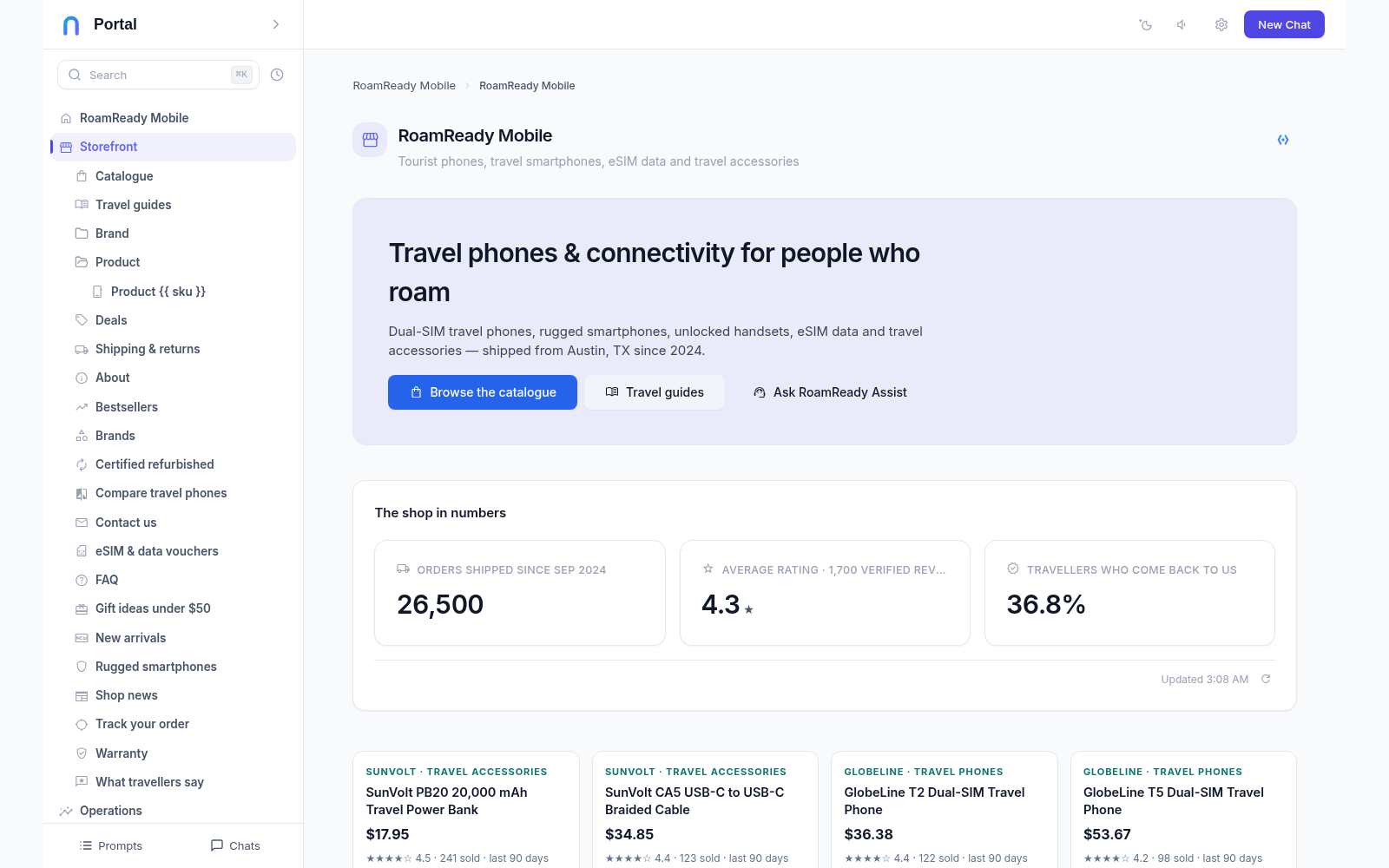Open GlobeLine T5 Dual-SIM phone card
The image size is (1389, 868).
[x=1183, y=810]
